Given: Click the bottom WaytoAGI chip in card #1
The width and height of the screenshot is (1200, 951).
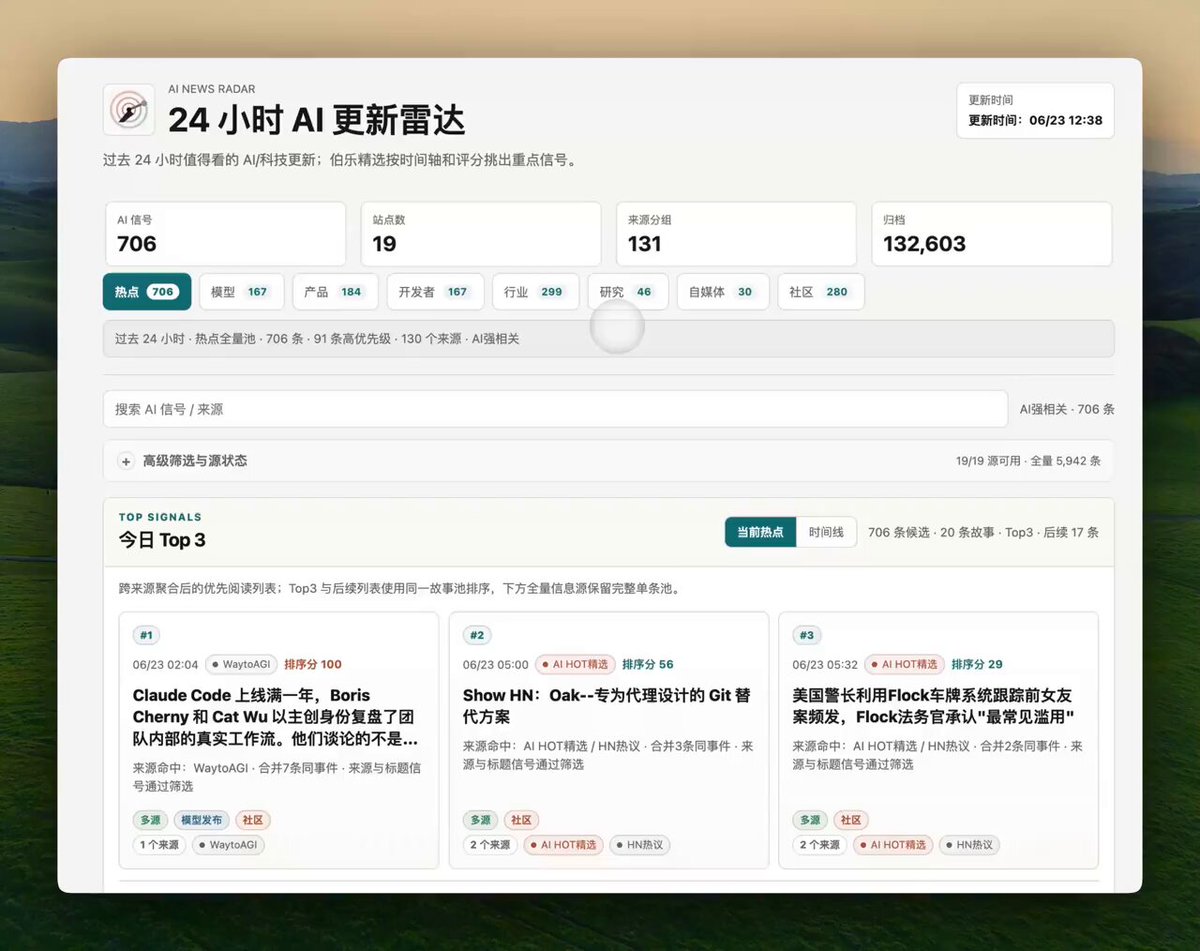Looking at the screenshot, I should [229, 845].
